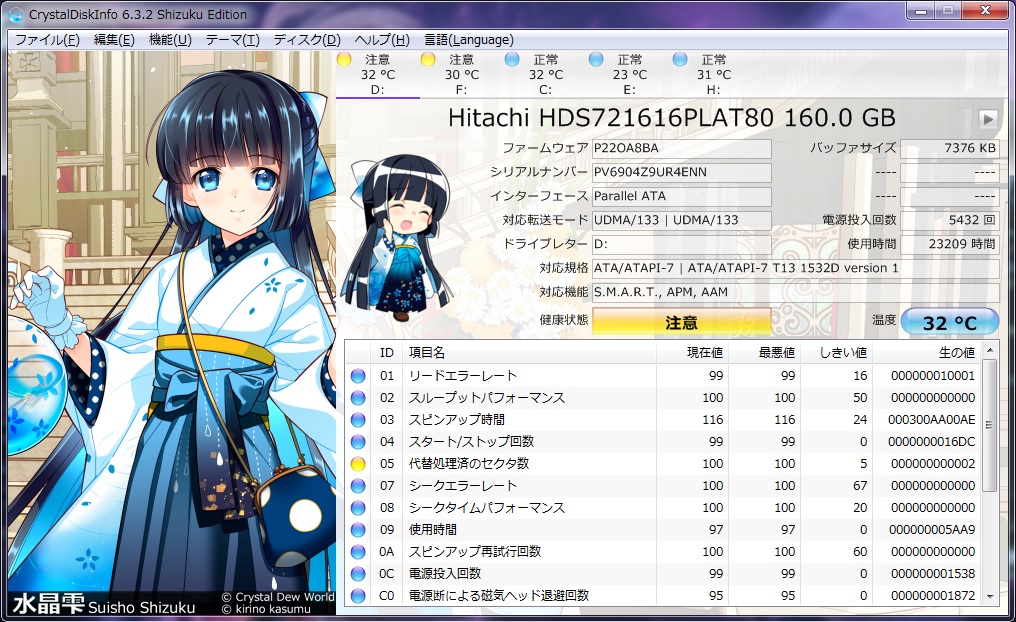Click the supported standard field ATA/ATAPI-7
Screen dimensions: 1016x622
click(796, 268)
